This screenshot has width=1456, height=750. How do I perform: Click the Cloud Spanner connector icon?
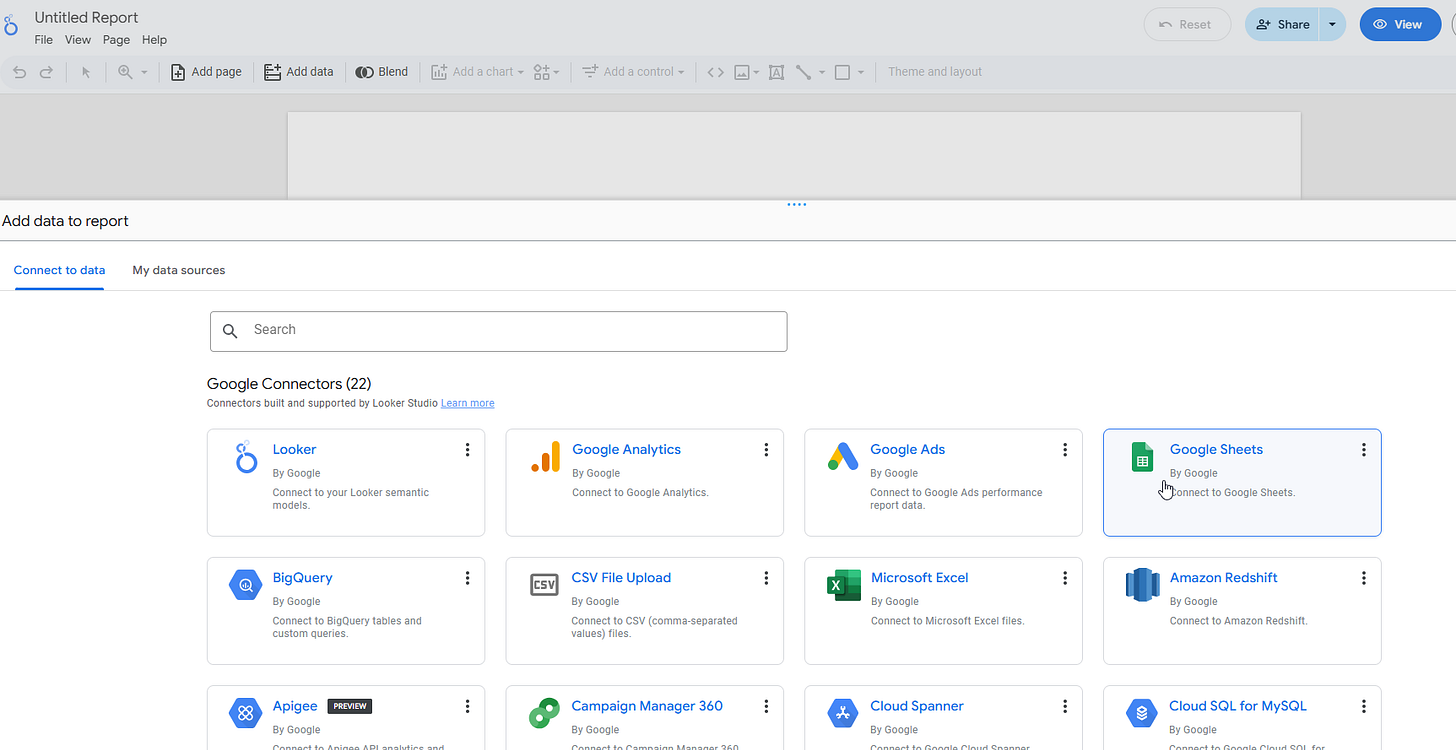click(x=843, y=713)
